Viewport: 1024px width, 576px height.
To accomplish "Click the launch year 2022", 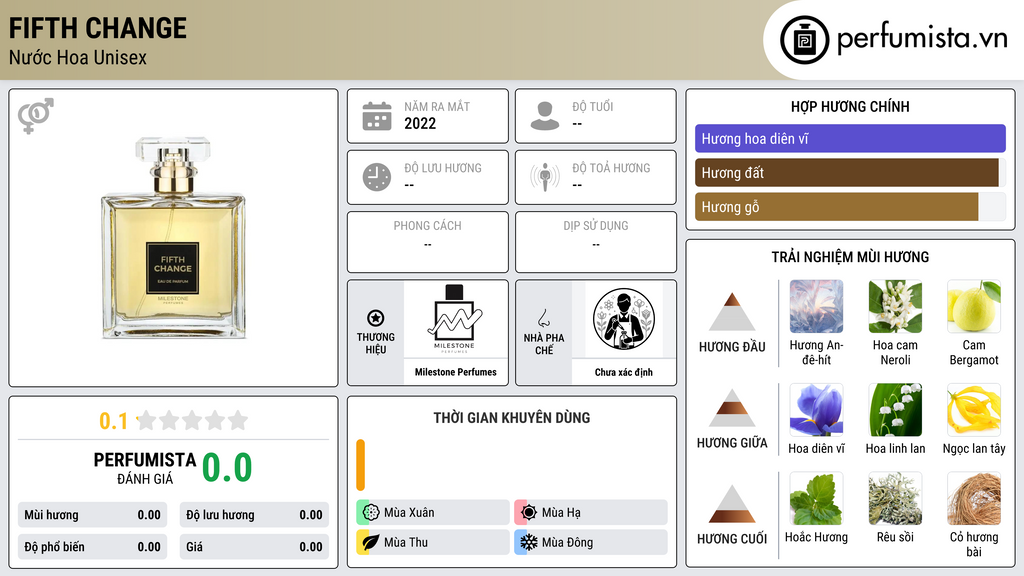I will (x=420, y=123).
